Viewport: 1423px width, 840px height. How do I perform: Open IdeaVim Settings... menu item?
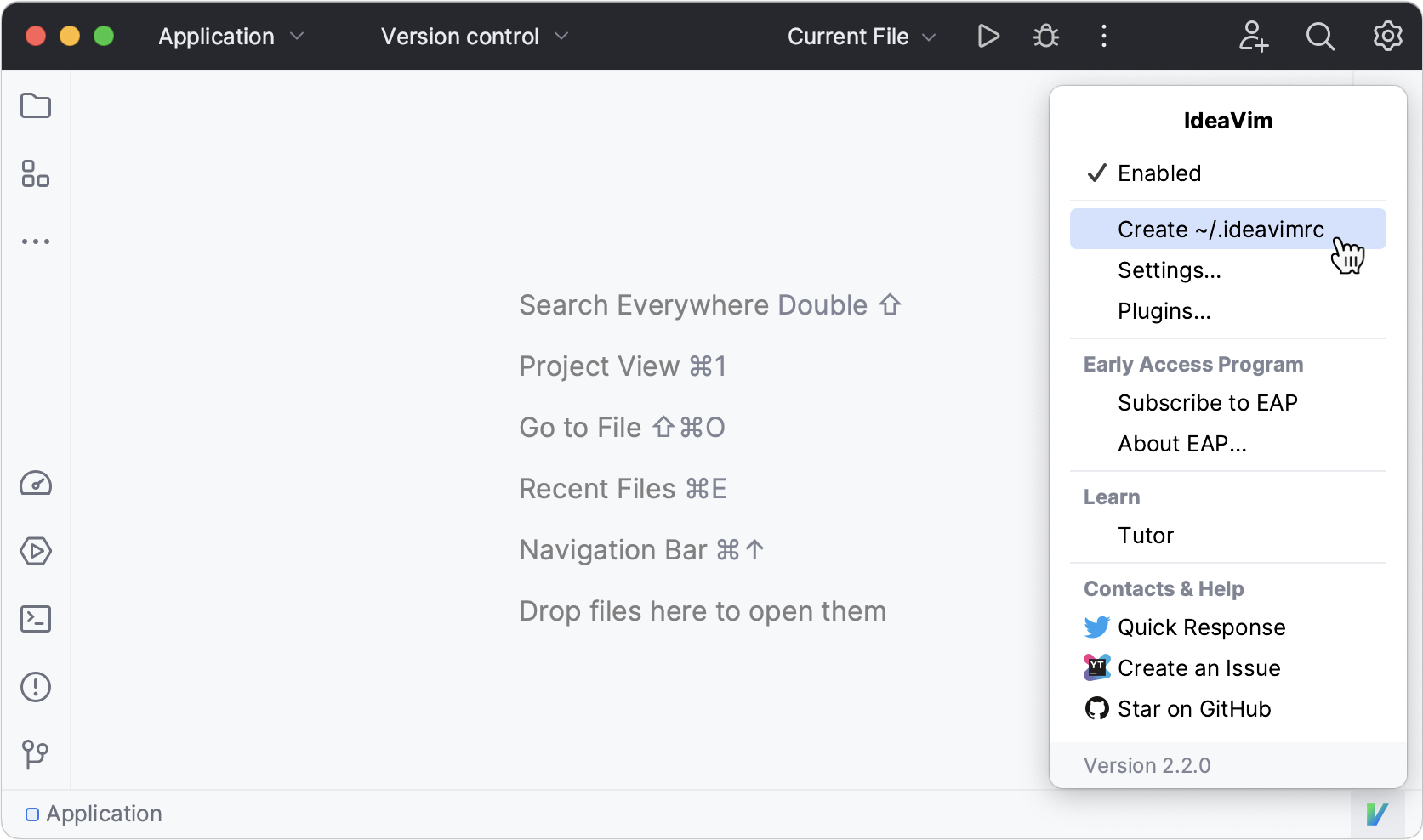click(x=1228, y=270)
